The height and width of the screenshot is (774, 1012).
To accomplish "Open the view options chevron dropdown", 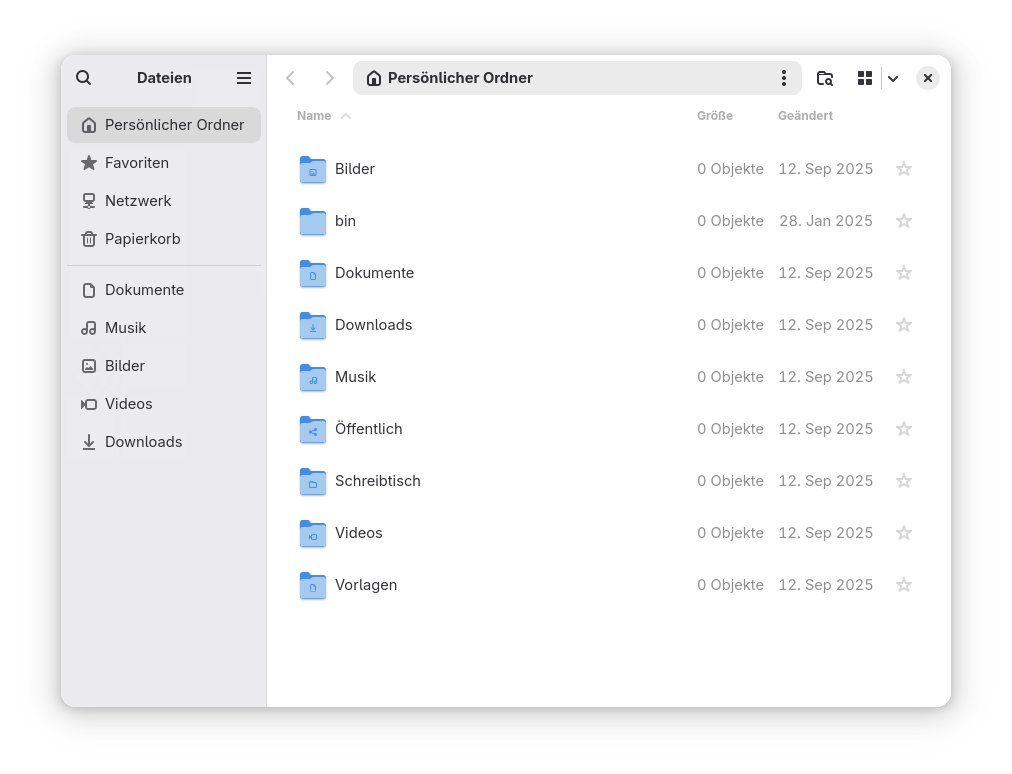I will click(x=893, y=77).
